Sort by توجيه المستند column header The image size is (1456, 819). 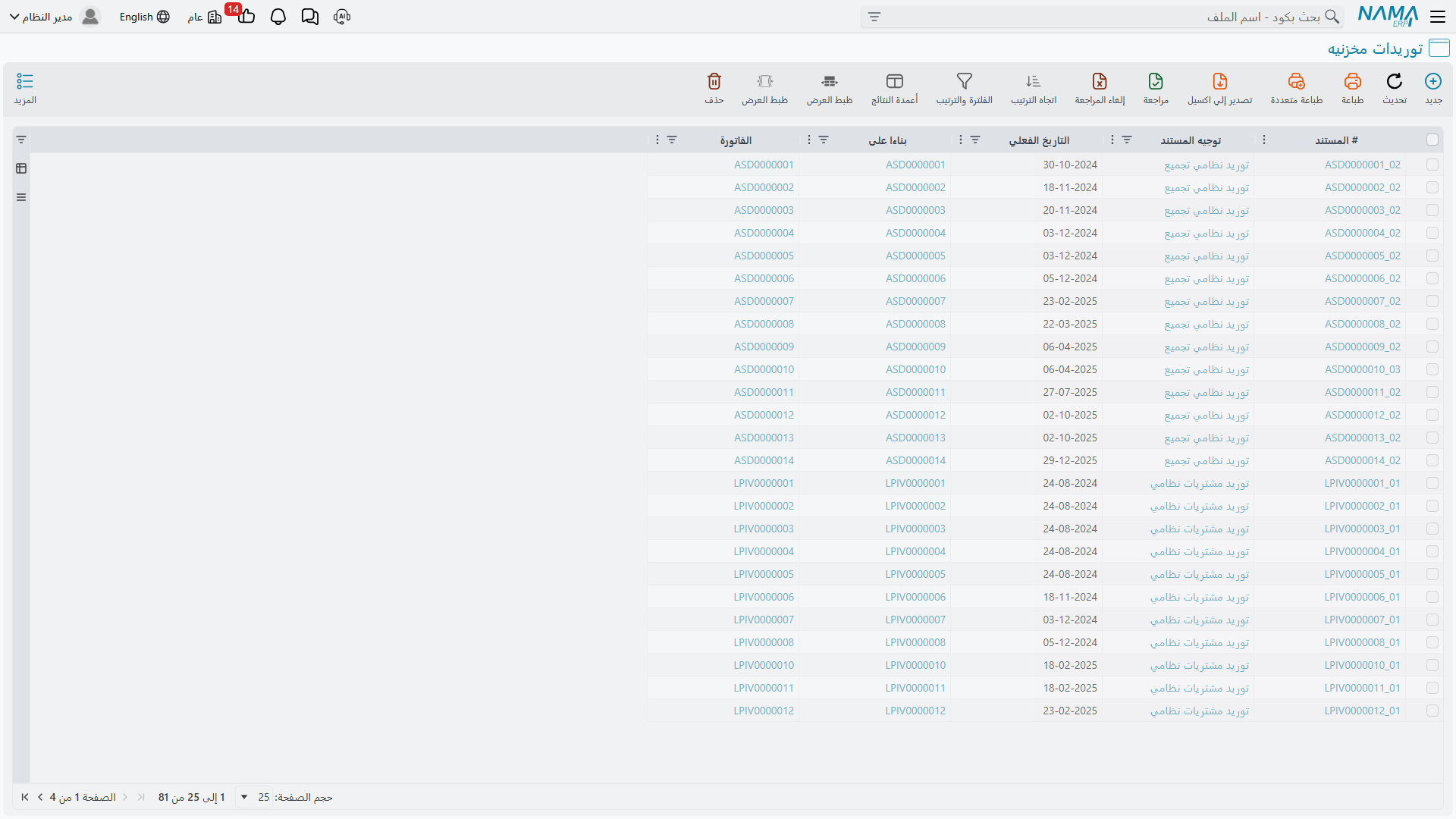(1191, 140)
